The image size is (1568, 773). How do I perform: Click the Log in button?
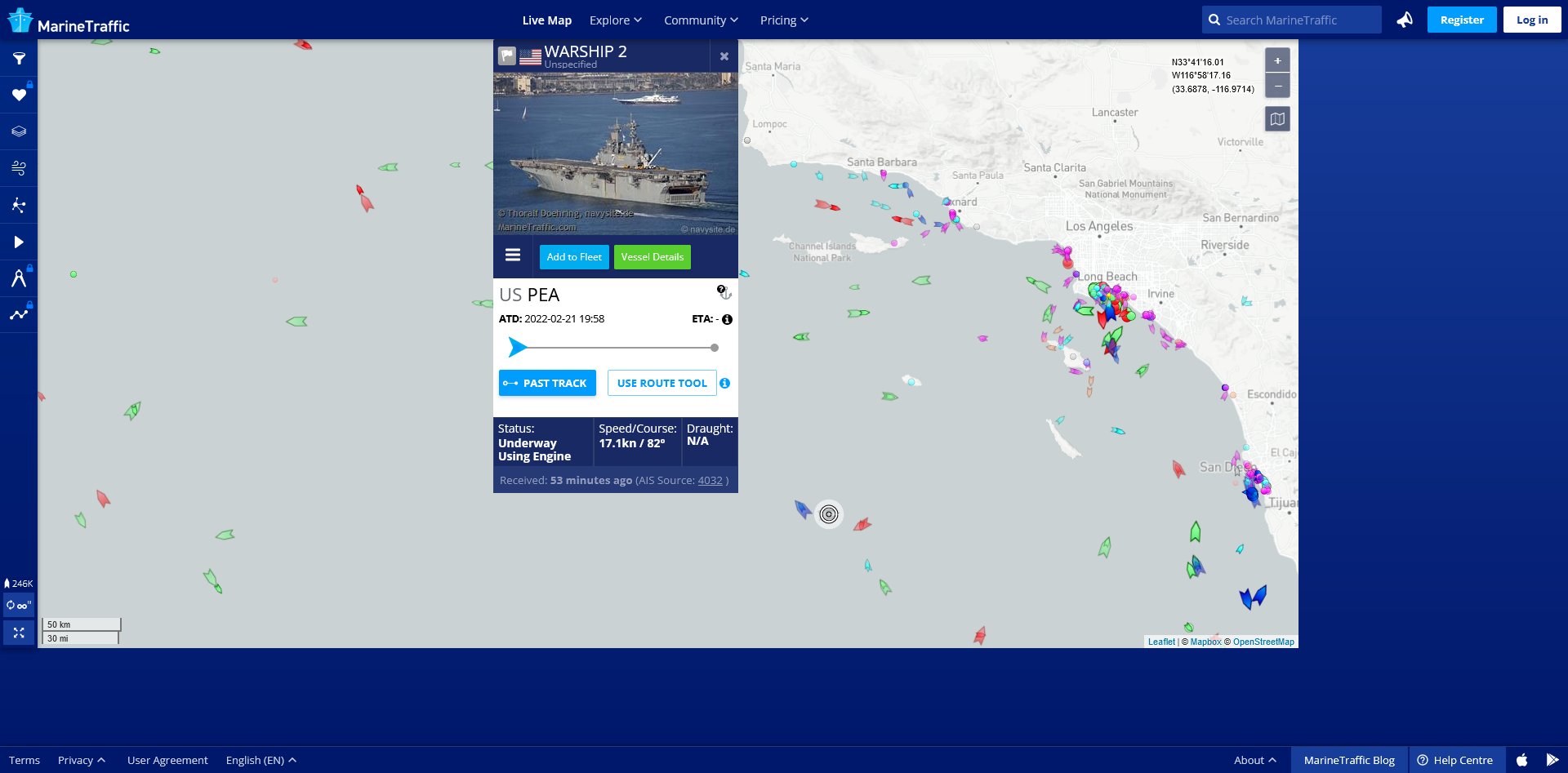point(1532,20)
